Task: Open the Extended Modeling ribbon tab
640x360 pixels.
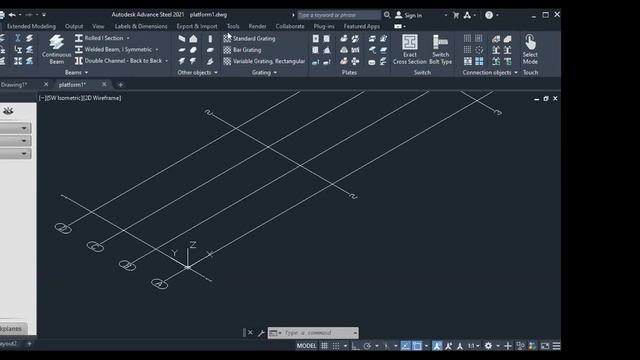Action: pos(31,26)
